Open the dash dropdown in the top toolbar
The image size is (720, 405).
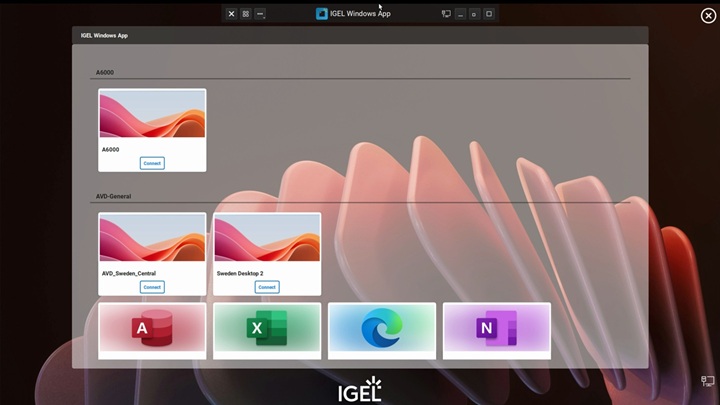point(261,14)
